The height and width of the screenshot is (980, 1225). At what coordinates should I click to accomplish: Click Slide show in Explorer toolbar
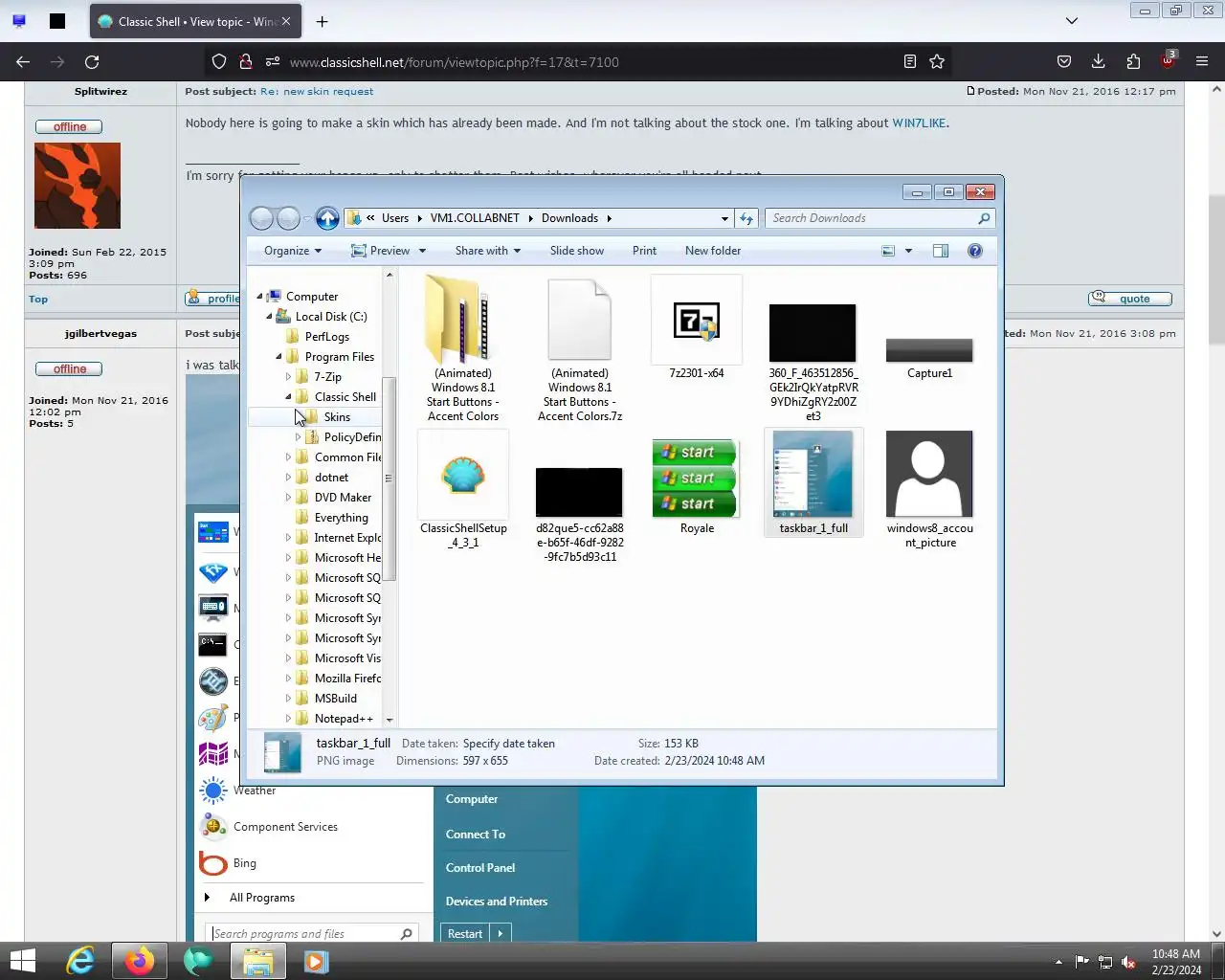pos(577,251)
